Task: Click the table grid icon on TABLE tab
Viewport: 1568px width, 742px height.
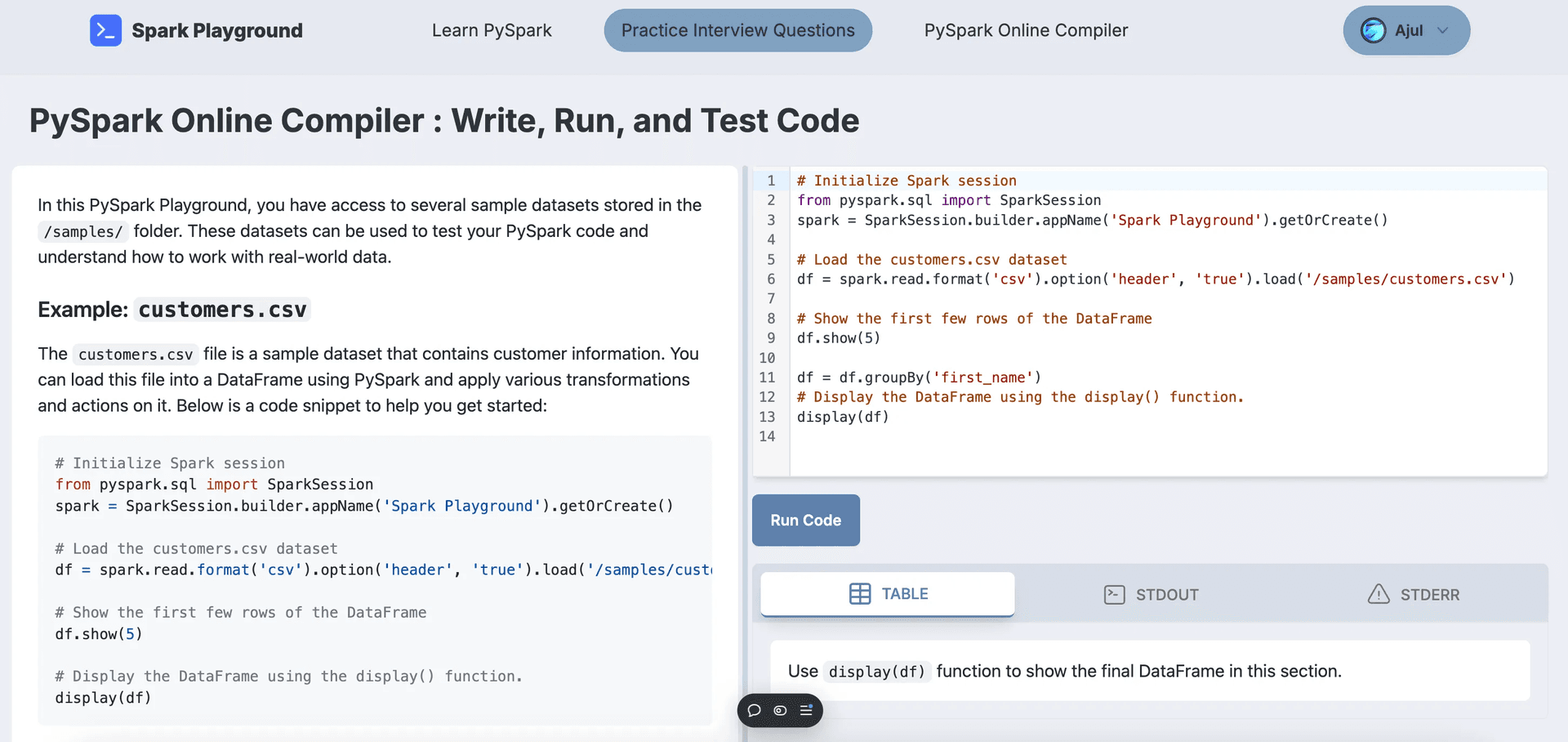Action: tap(860, 594)
